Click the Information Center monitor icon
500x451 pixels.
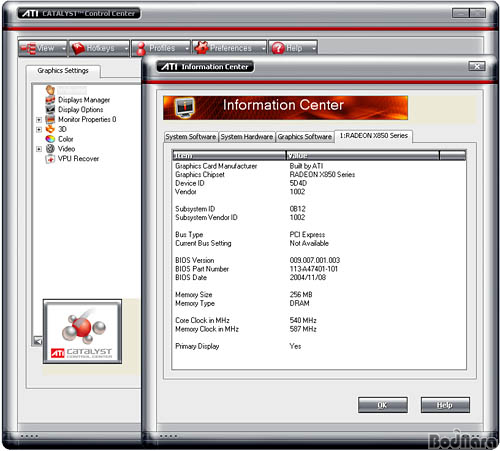tap(184, 107)
